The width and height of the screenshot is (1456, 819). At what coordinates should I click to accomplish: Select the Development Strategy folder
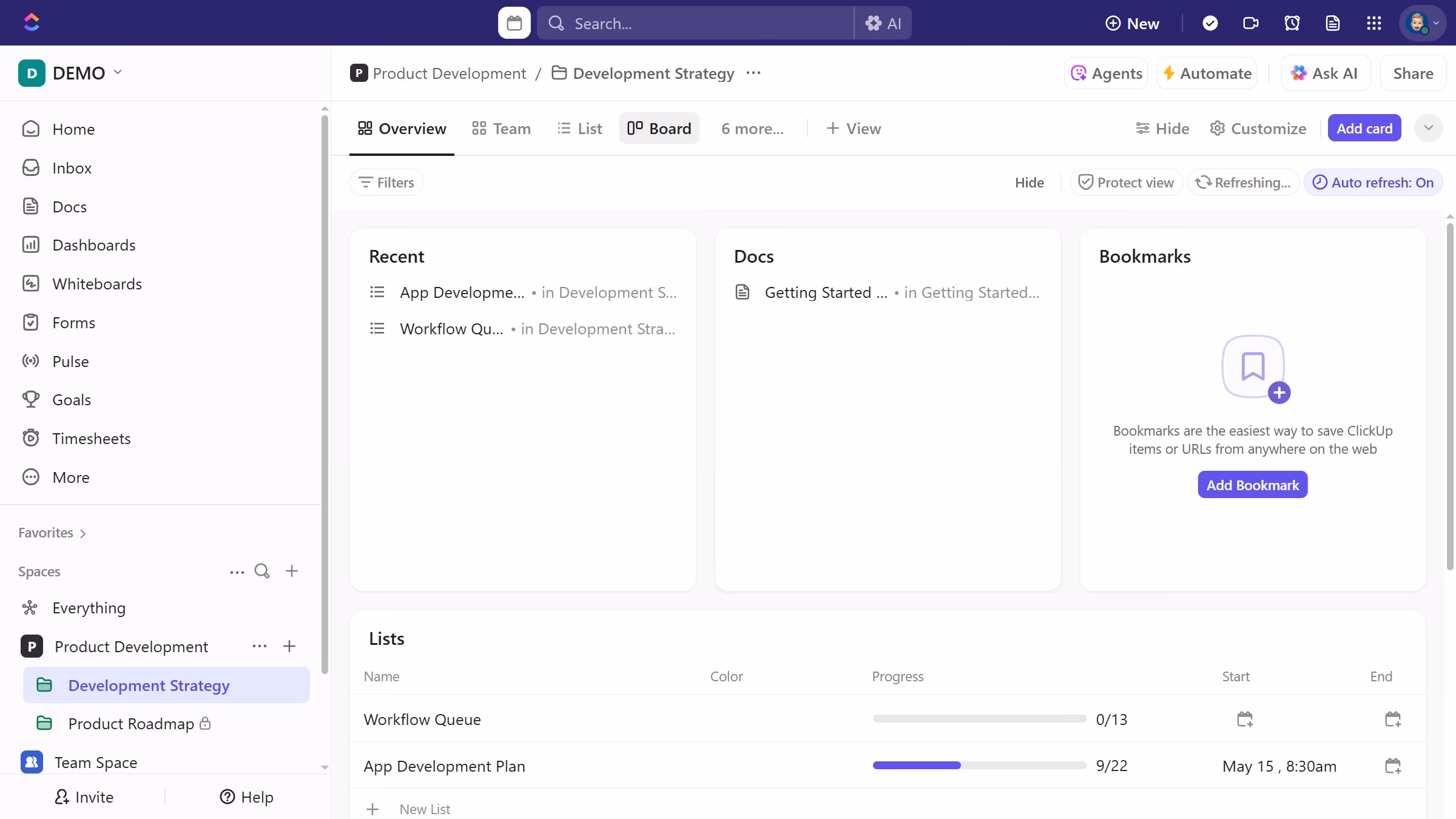tap(166, 685)
